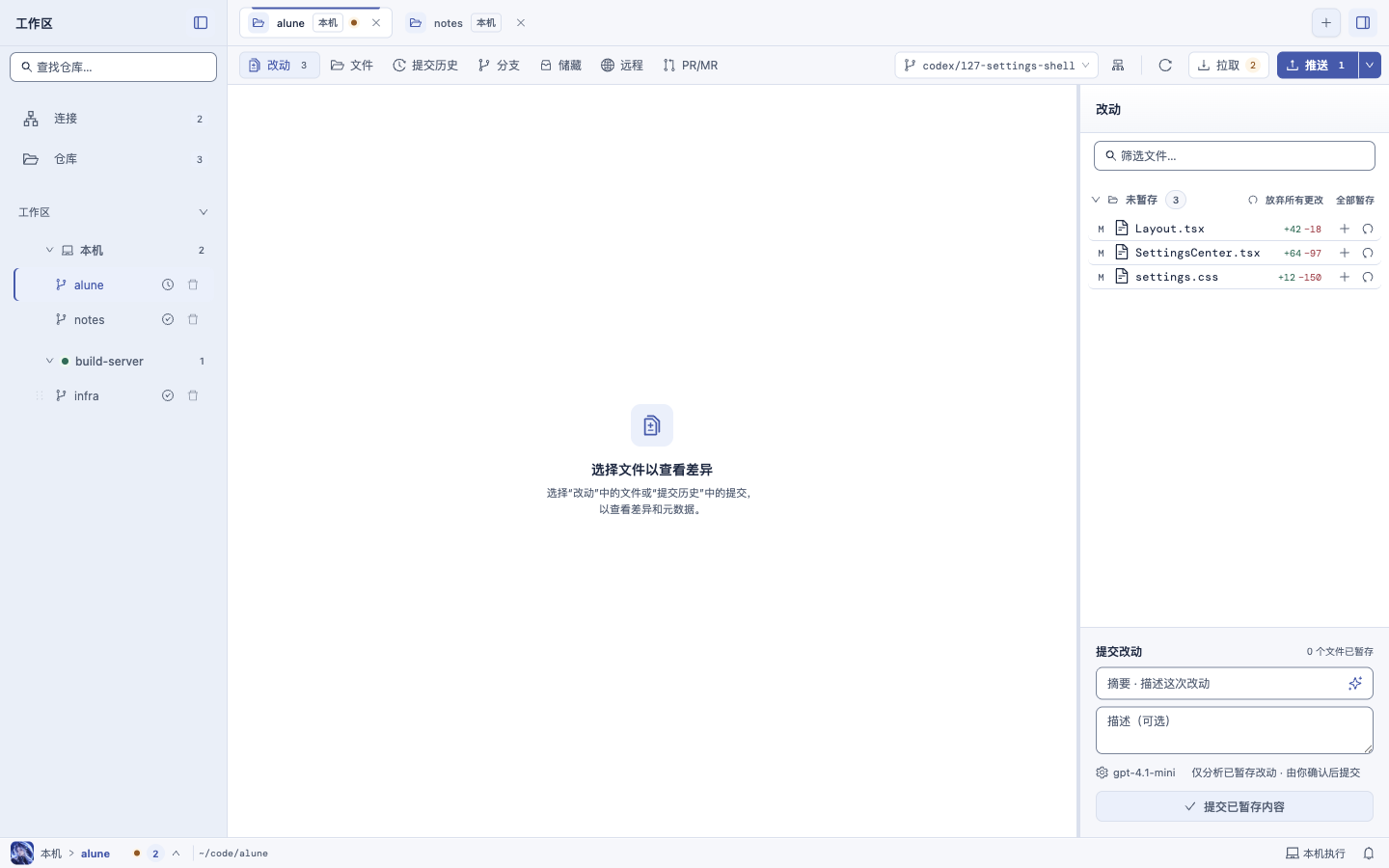Screen dimensions: 1389x868
Task: Click the check status icon for notes
Action: pyautogui.click(x=168, y=319)
